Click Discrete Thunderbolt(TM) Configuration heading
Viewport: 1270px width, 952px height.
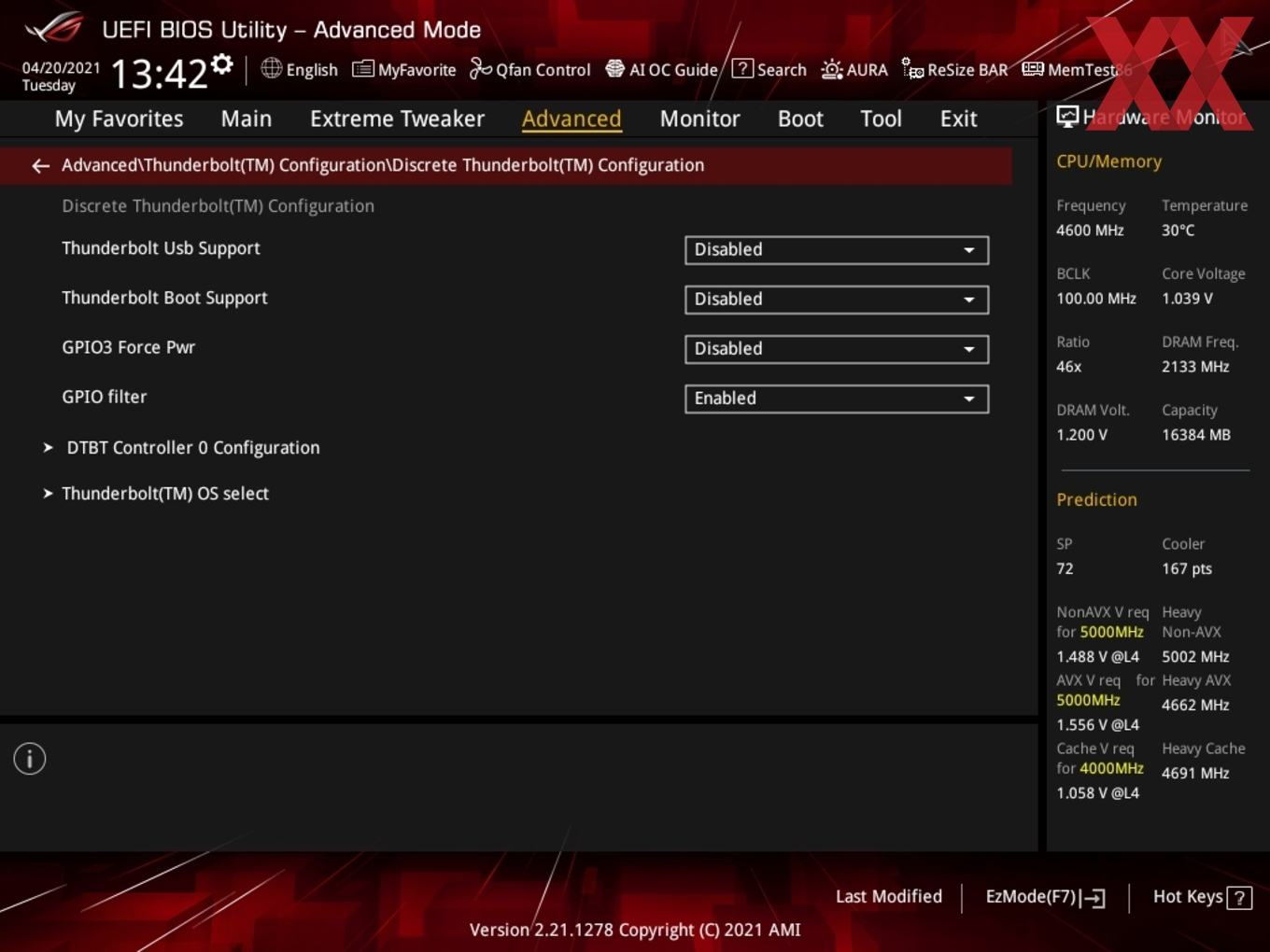(x=218, y=206)
